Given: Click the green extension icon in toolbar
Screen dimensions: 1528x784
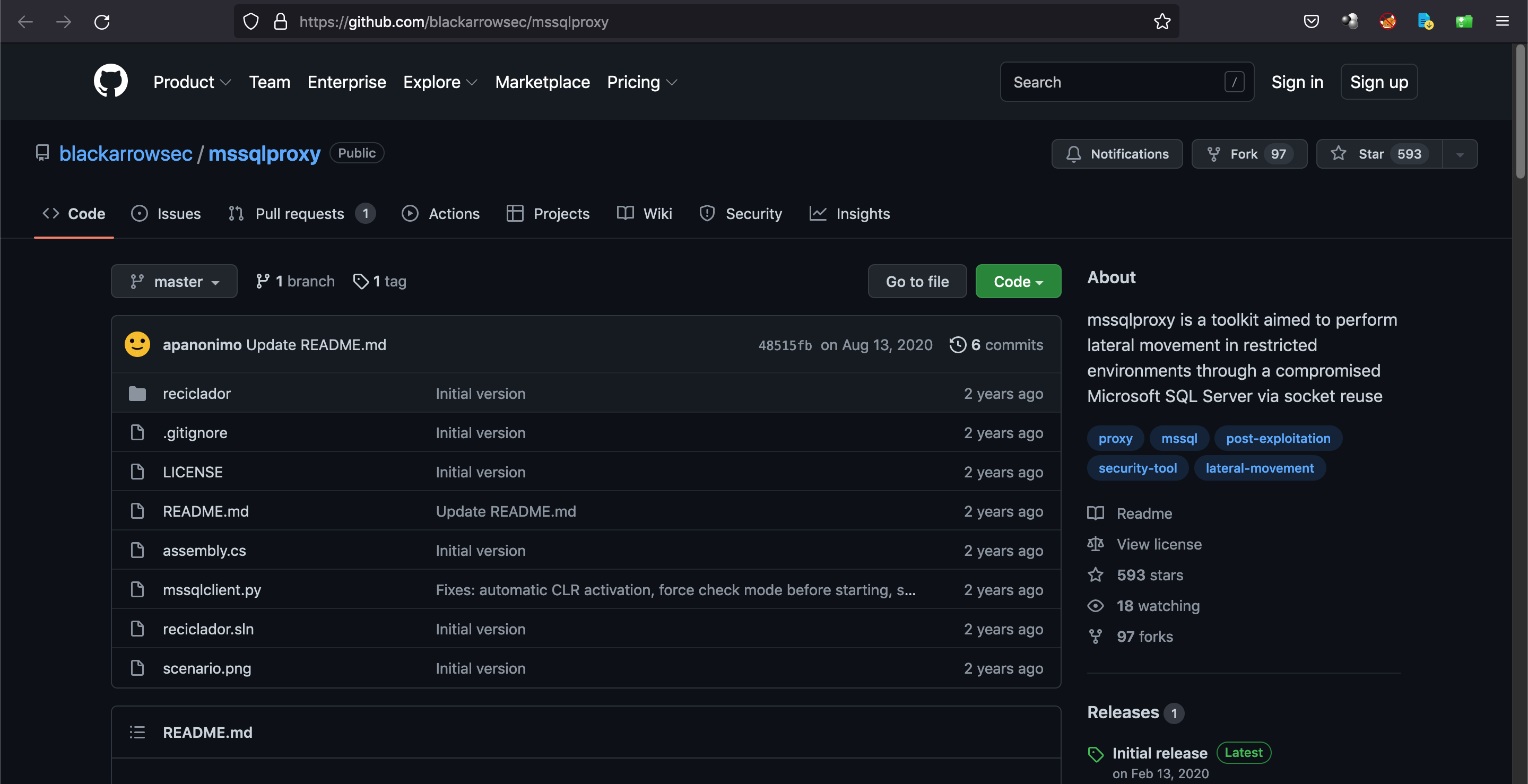Looking at the screenshot, I should [1464, 22].
